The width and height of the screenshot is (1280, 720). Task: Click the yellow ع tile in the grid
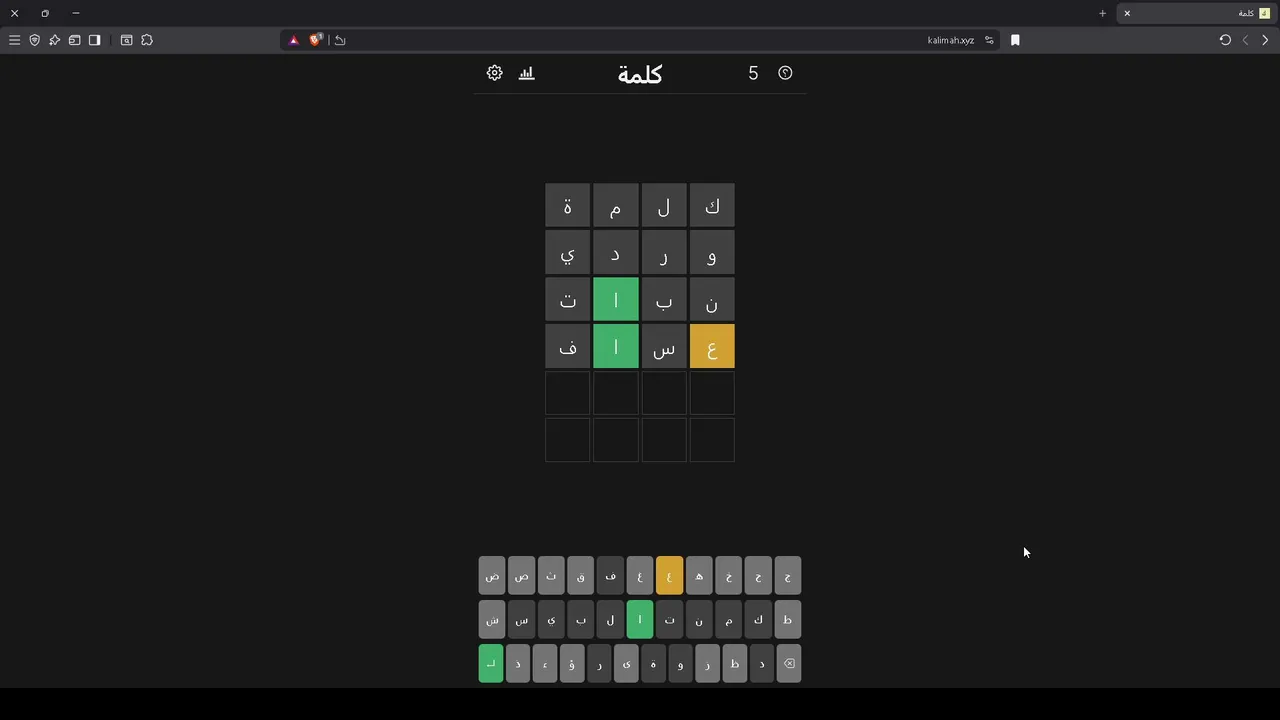coord(712,347)
